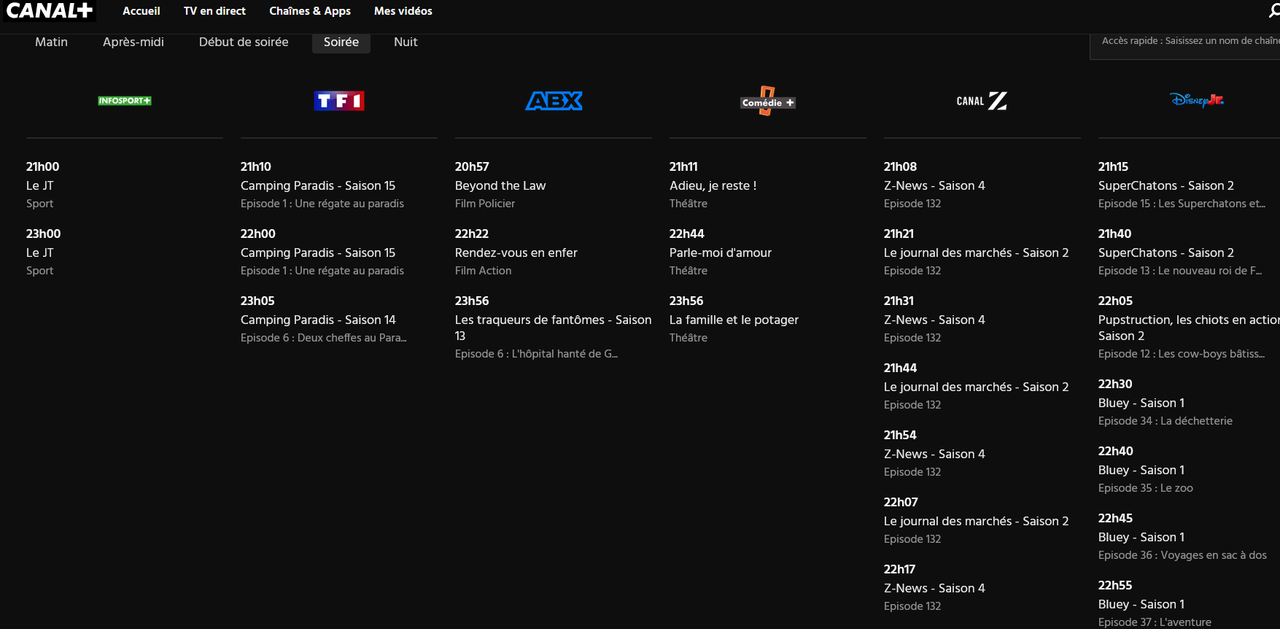Screen dimensions: 1280x629
Task: Click the ABX channel logo
Action: (553, 101)
